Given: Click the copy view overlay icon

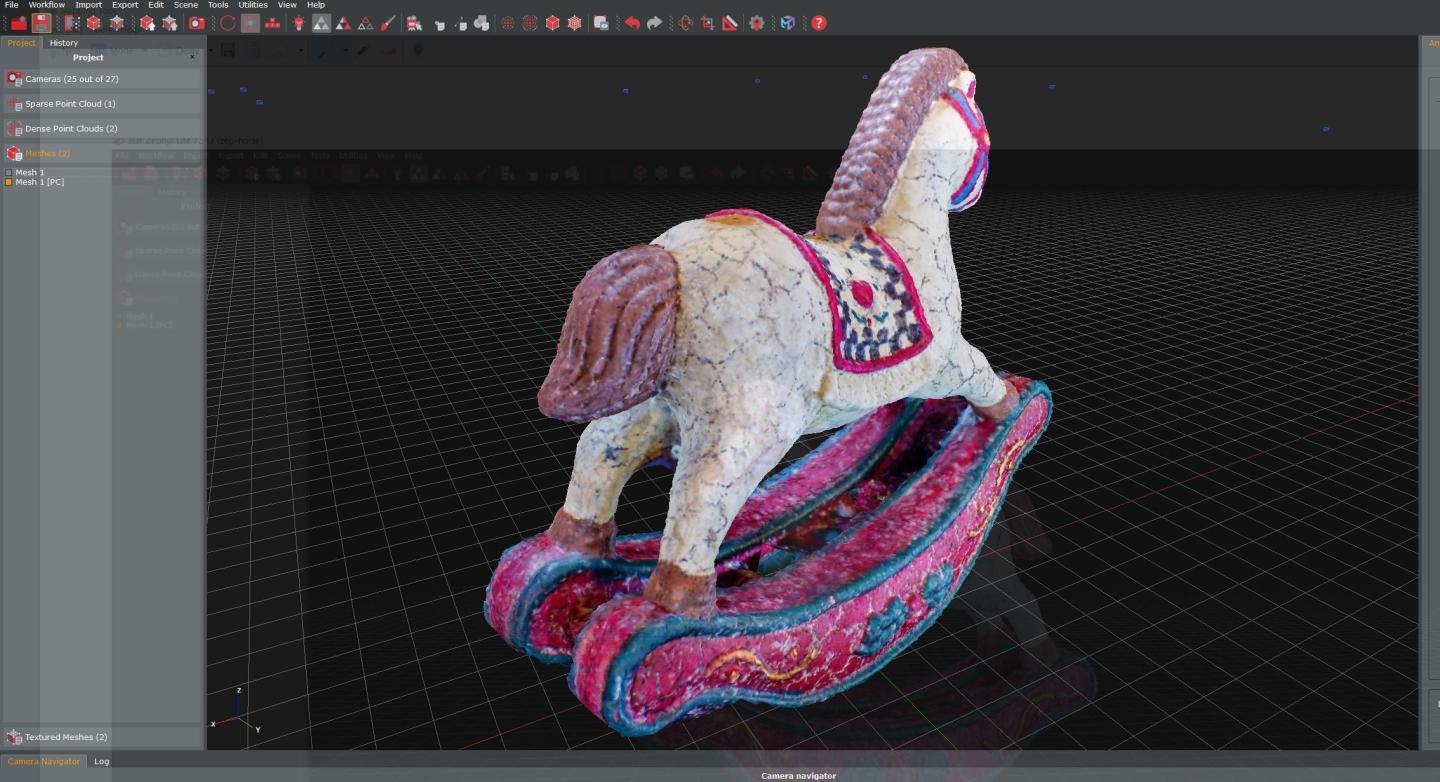Looking at the screenshot, I should pyautogui.click(x=601, y=23).
